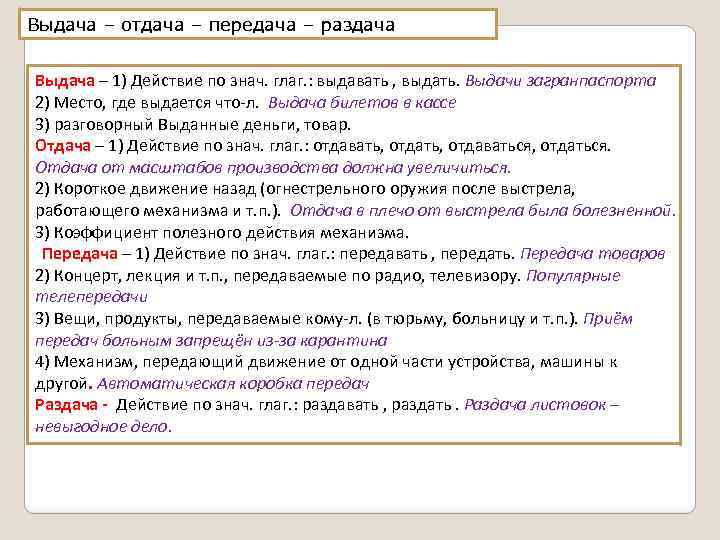
Task: Click the slide title 'Выдача – отдача – передача – раздача'
Action: tap(211, 25)
